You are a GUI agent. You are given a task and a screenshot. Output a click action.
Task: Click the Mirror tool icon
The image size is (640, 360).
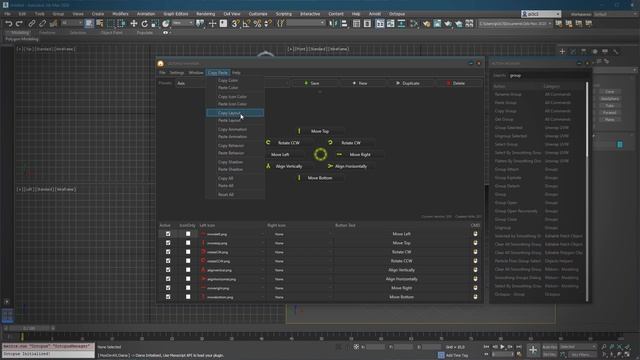333,24
